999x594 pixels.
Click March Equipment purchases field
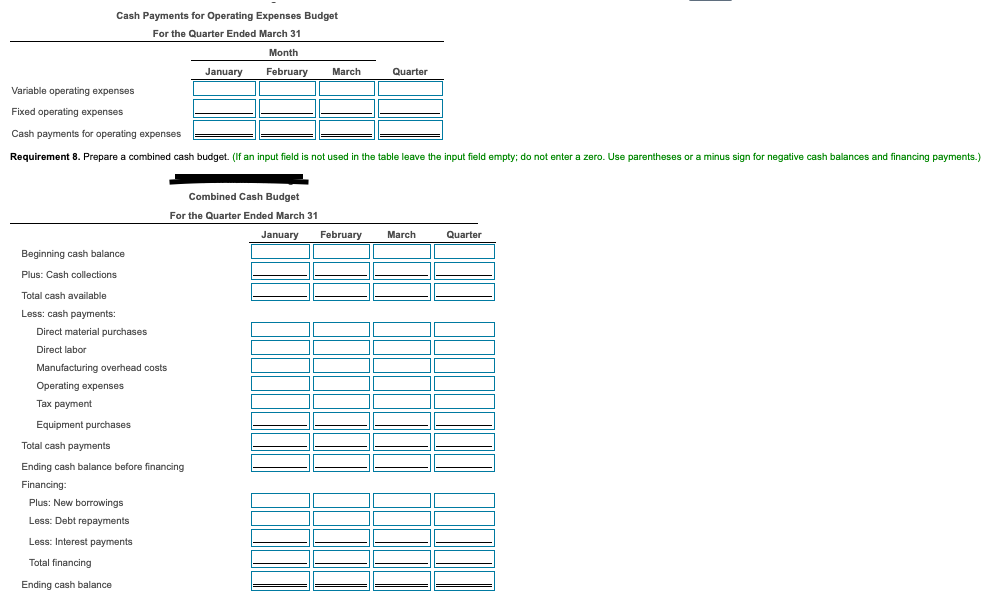coord(402,421)
